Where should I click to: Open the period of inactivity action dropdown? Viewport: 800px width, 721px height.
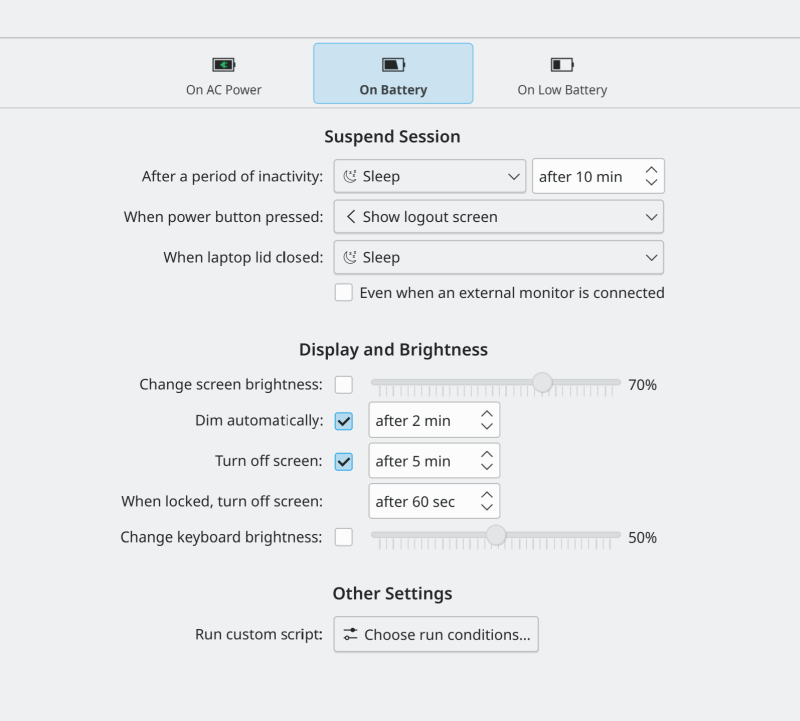430,176
